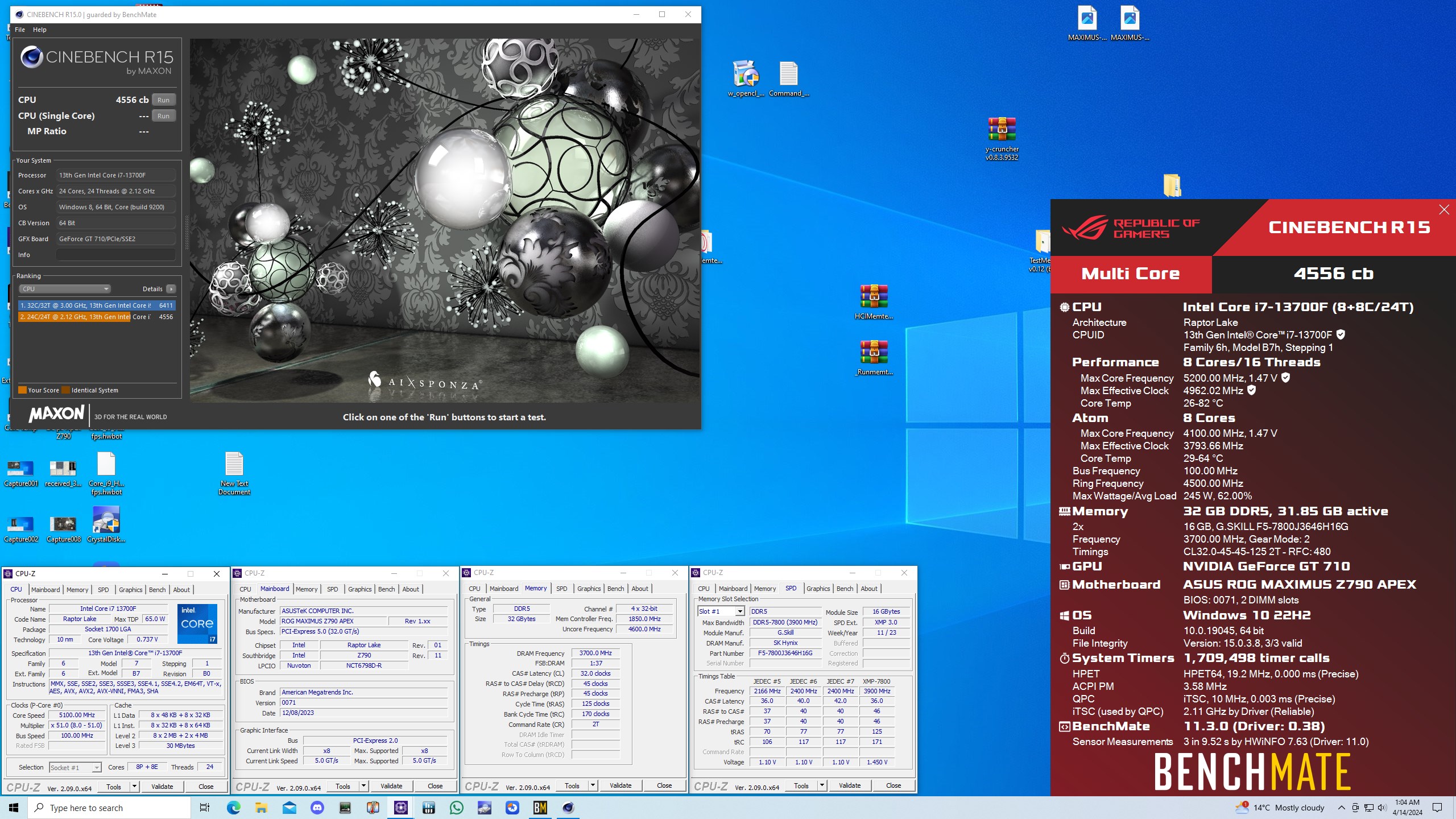The height and width of the screenshot is (819, 1456).
Task: Open the Capture001 image on desktop
Action: [x=21, y=473]
